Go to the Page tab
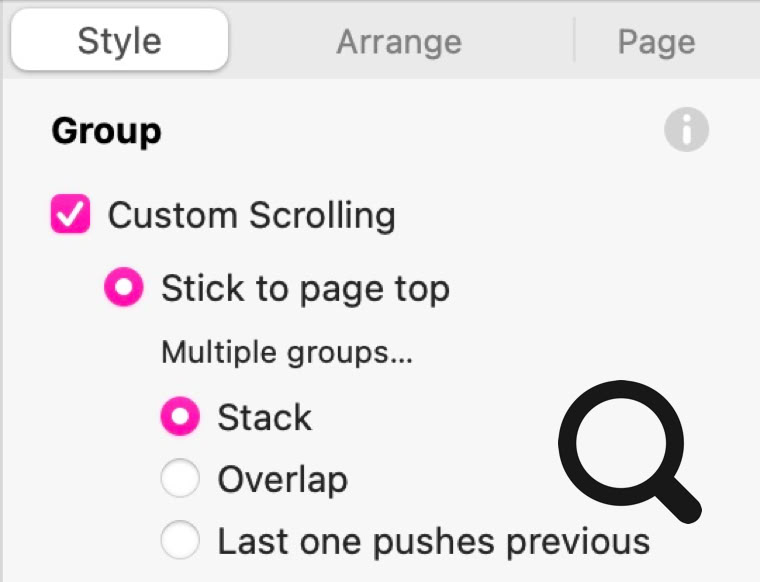The width and height of the screenshot is (760, 582). (x=656, y=42)
